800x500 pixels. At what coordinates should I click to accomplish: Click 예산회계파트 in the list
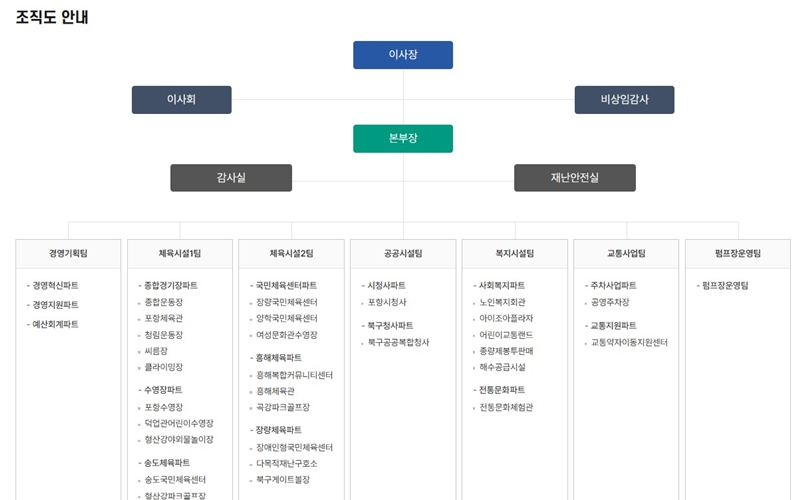pyautogui.click(x=55, y=324)
